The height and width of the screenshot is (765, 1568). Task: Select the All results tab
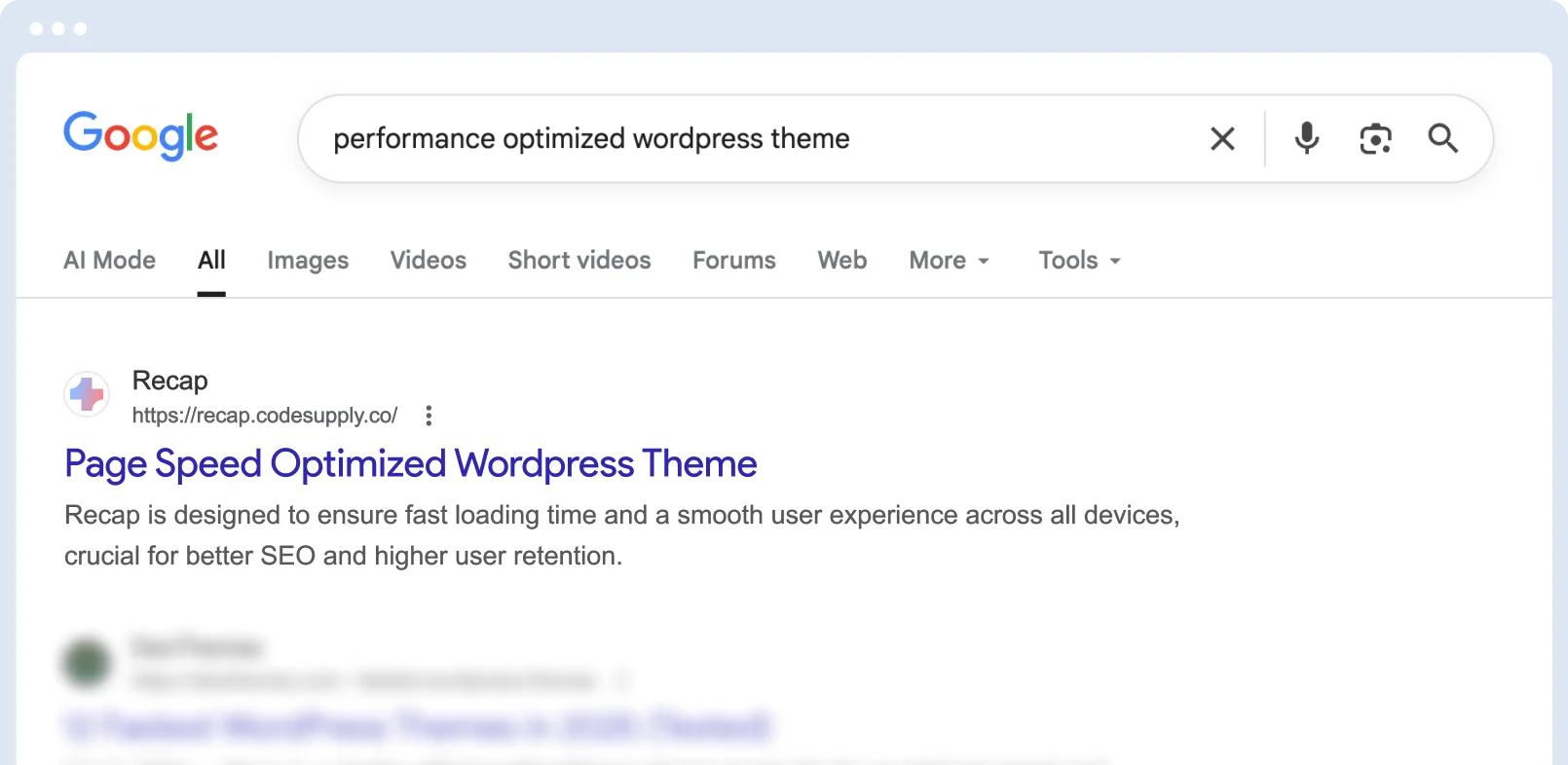coord(211,260)
